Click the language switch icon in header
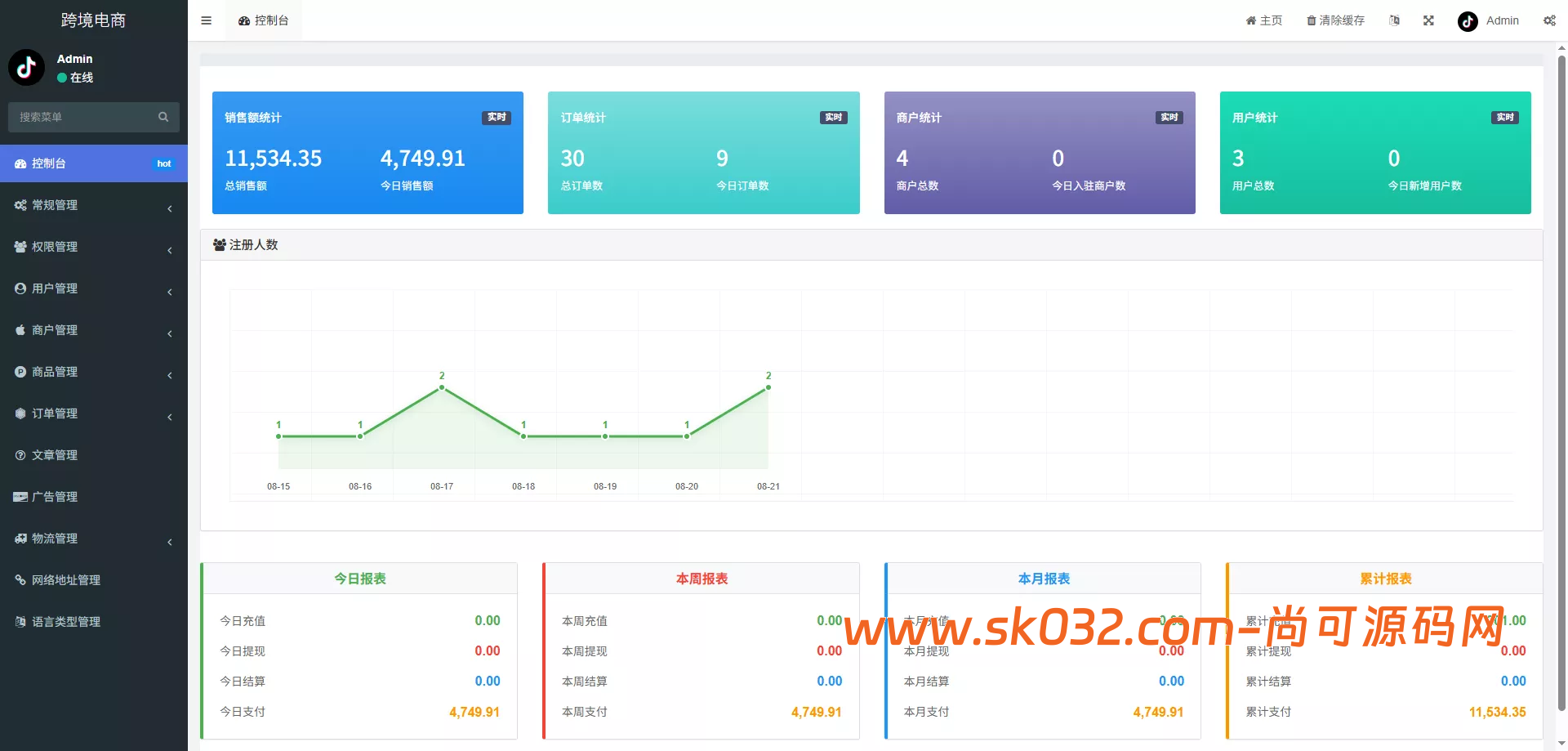This screenshot has height=751, width=1568. click(1395, 20)
